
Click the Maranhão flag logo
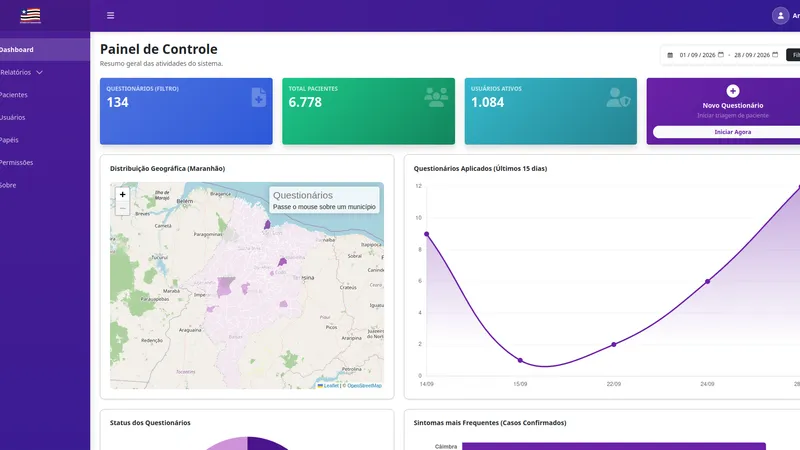click(x=30, y=16)
